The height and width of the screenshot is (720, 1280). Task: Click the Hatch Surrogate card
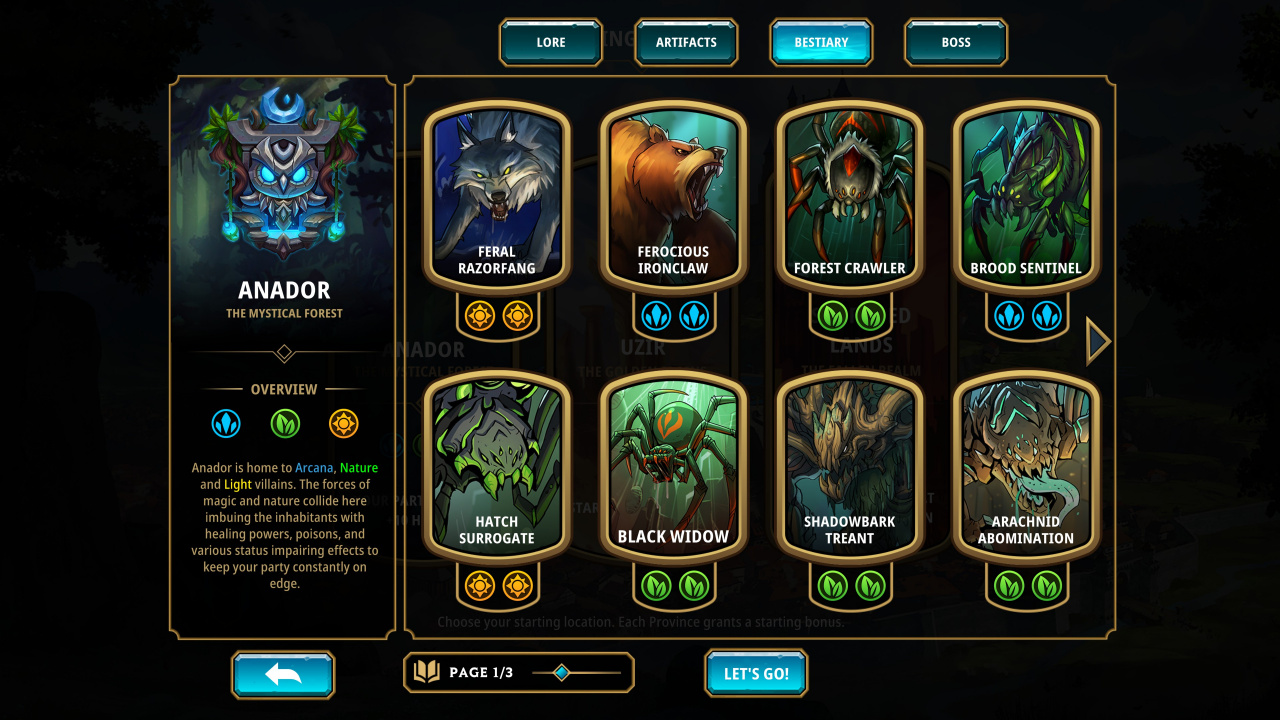click(x=497, y=466)
